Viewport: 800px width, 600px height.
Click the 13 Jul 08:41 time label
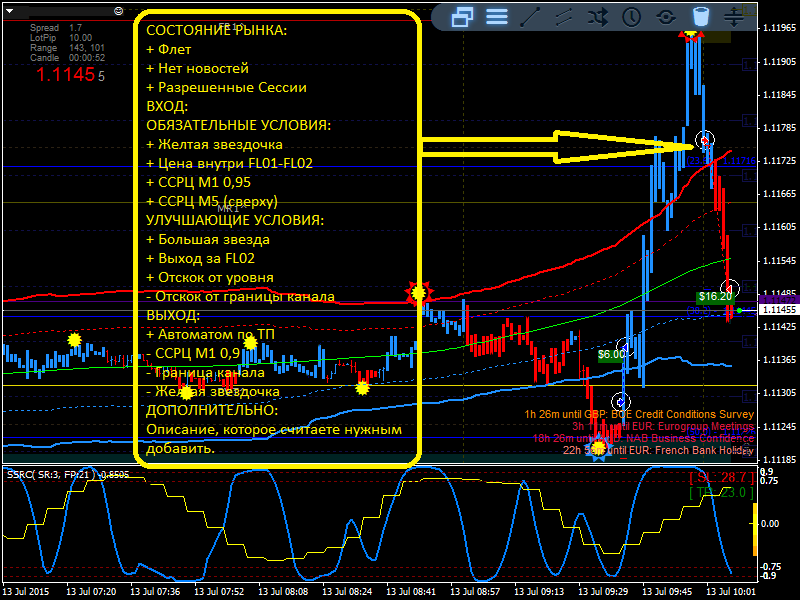tap(411, 592)
